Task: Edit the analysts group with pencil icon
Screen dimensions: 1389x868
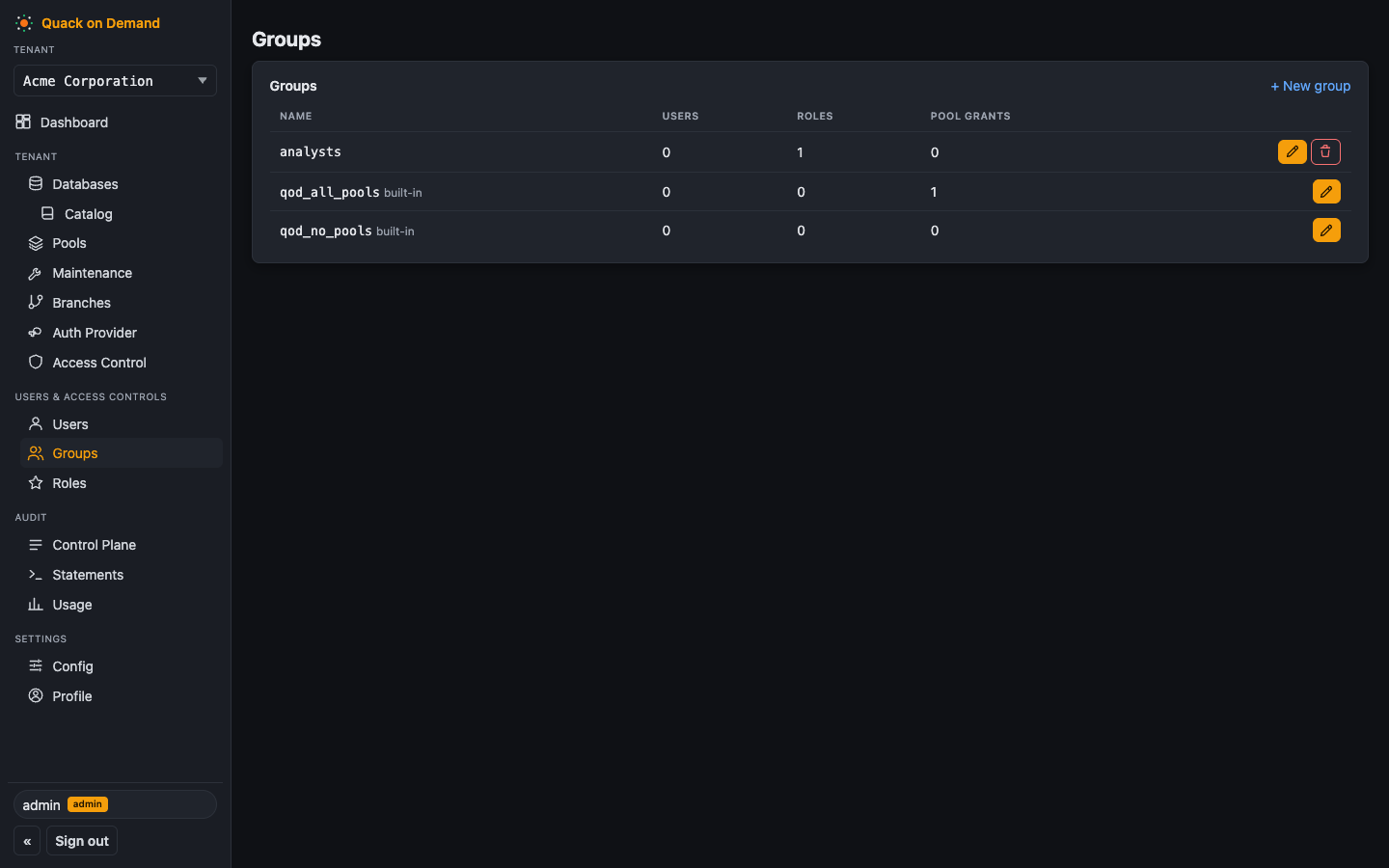Action: click(1293, 151)
